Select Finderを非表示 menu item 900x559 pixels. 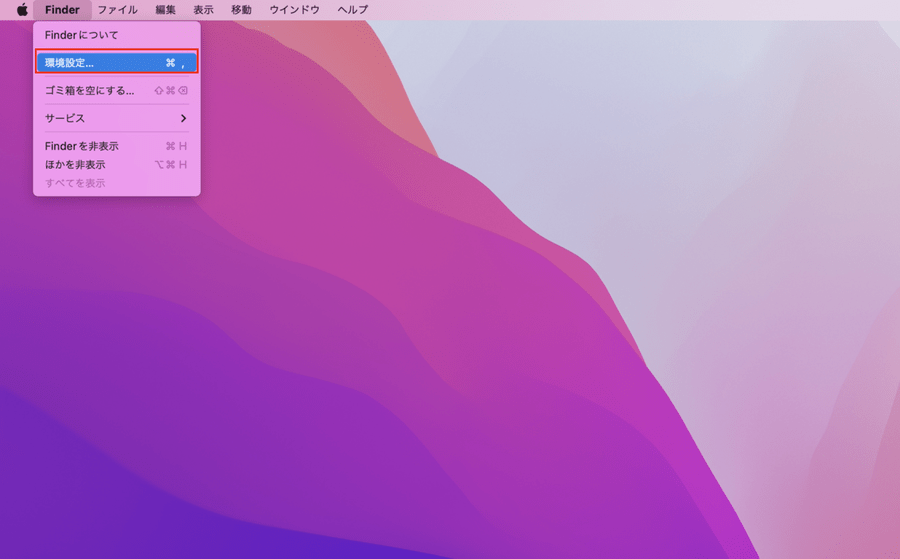(x=117, y=146)
